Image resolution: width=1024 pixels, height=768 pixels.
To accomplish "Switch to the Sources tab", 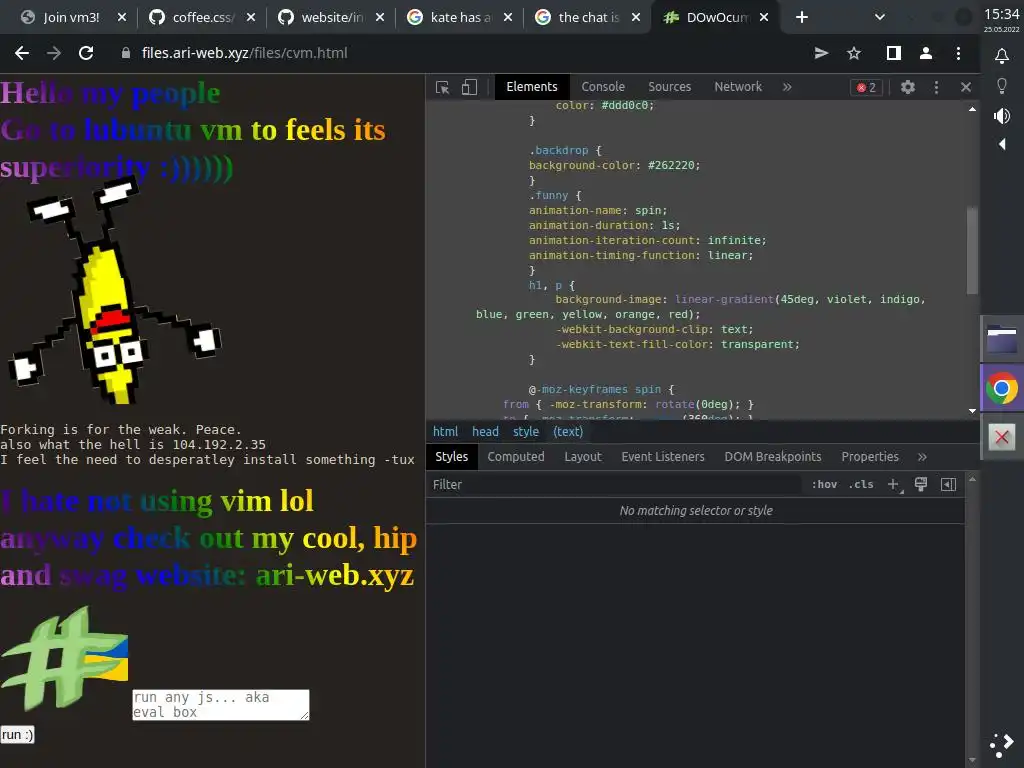I will [x=669, y=87].
